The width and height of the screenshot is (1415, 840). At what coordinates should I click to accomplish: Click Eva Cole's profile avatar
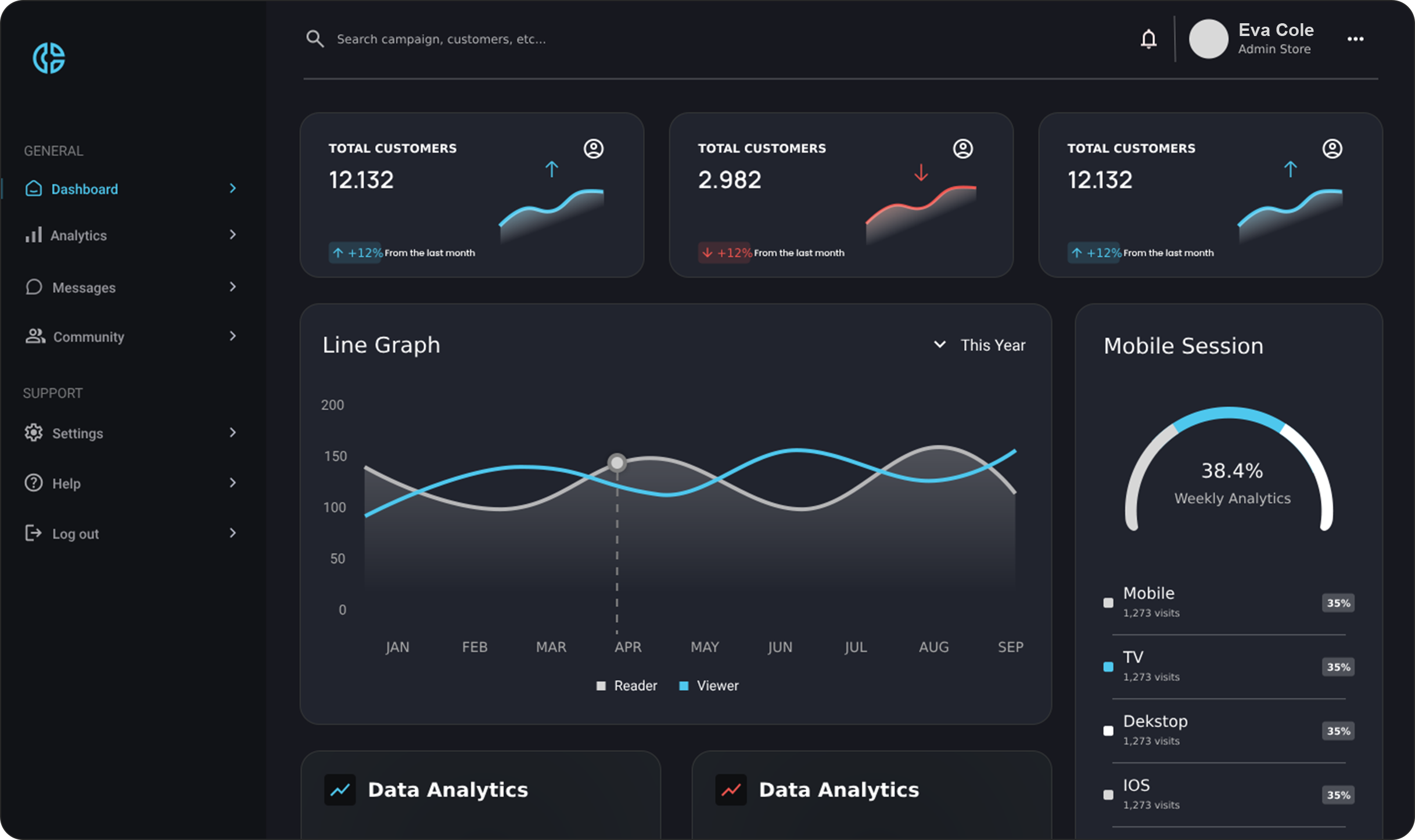click(1208, 39)
